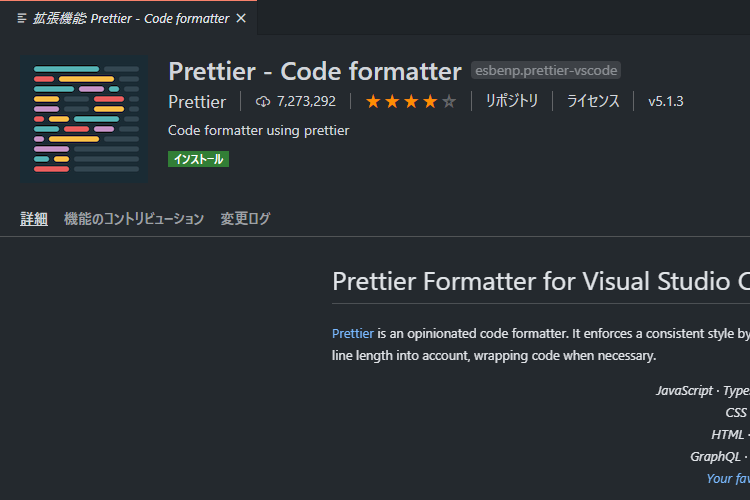Viewport: 750px width, 500px height.
Task: Click the blue Prettier link in description
Action: point(353,333)
